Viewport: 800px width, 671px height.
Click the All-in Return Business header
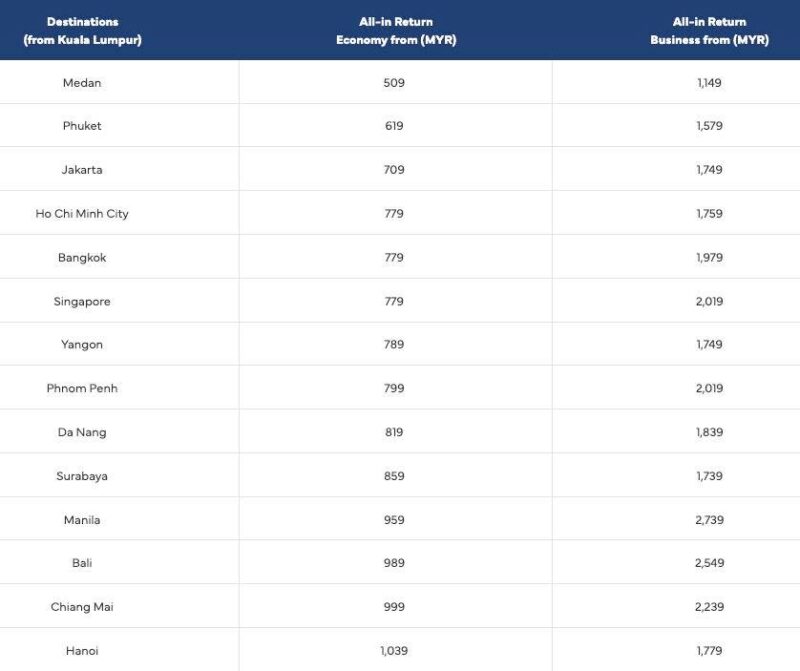pyautogui.click(x=709, y=31)
